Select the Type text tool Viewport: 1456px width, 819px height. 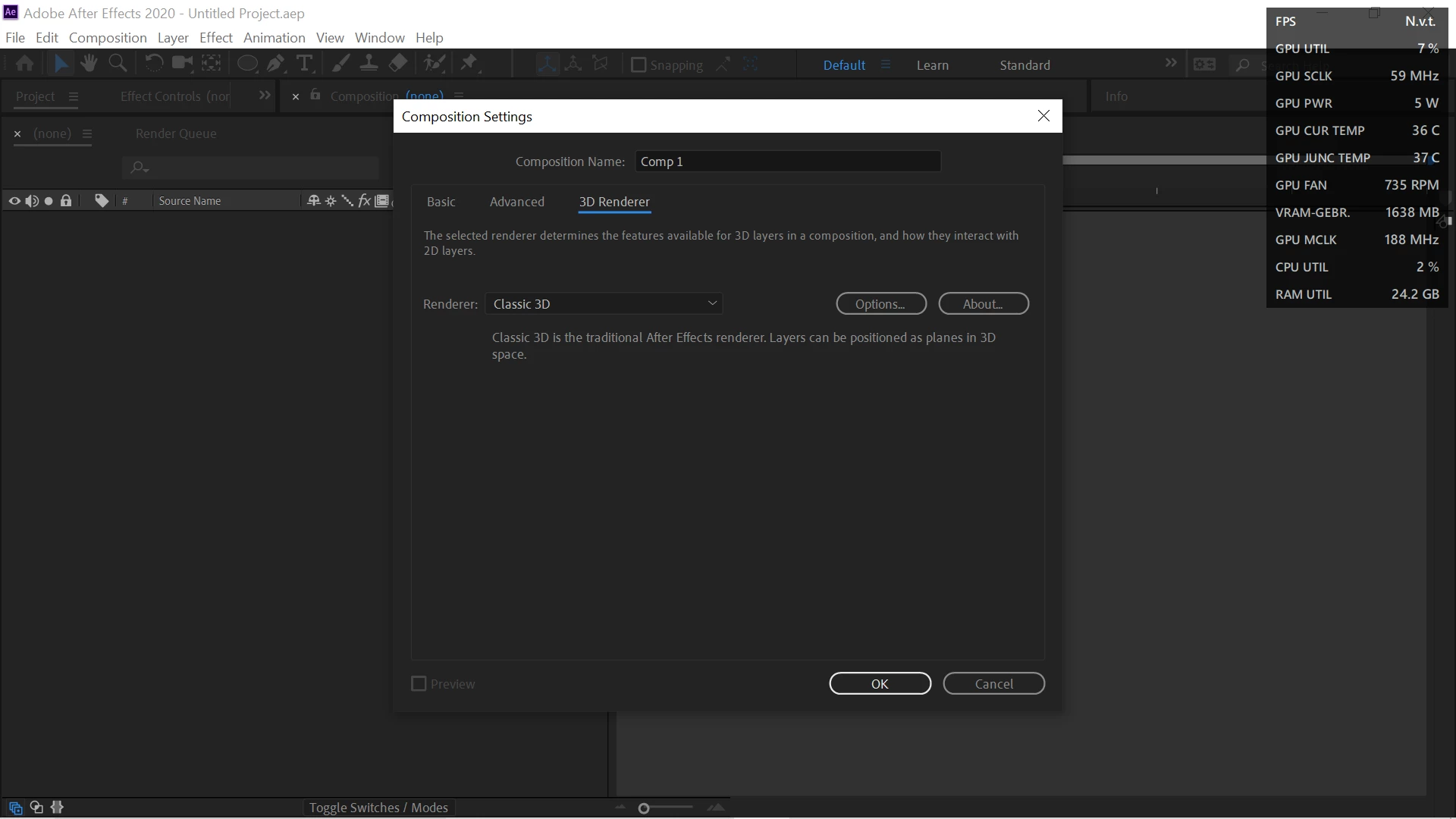[305, 64]
